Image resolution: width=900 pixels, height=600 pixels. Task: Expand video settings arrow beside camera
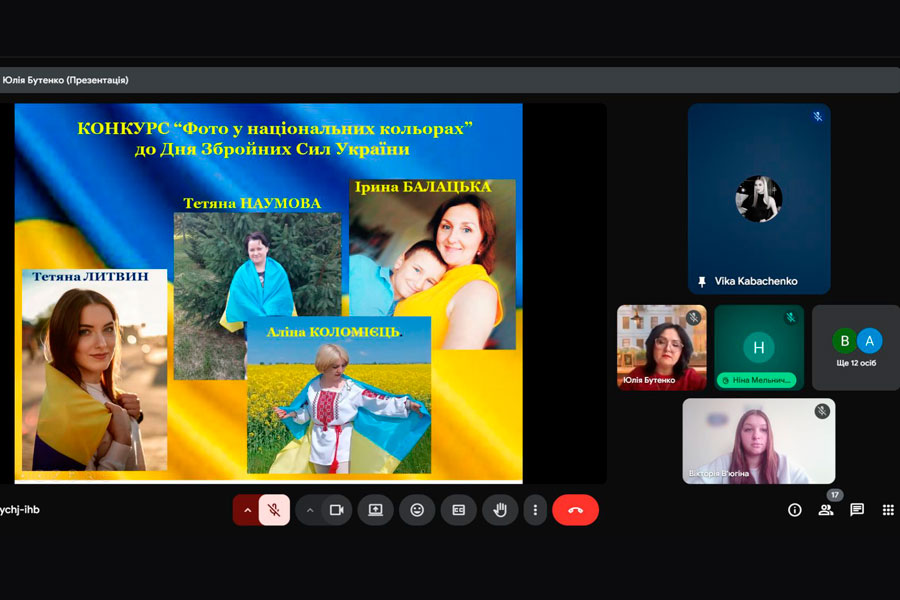click(310, 510)
